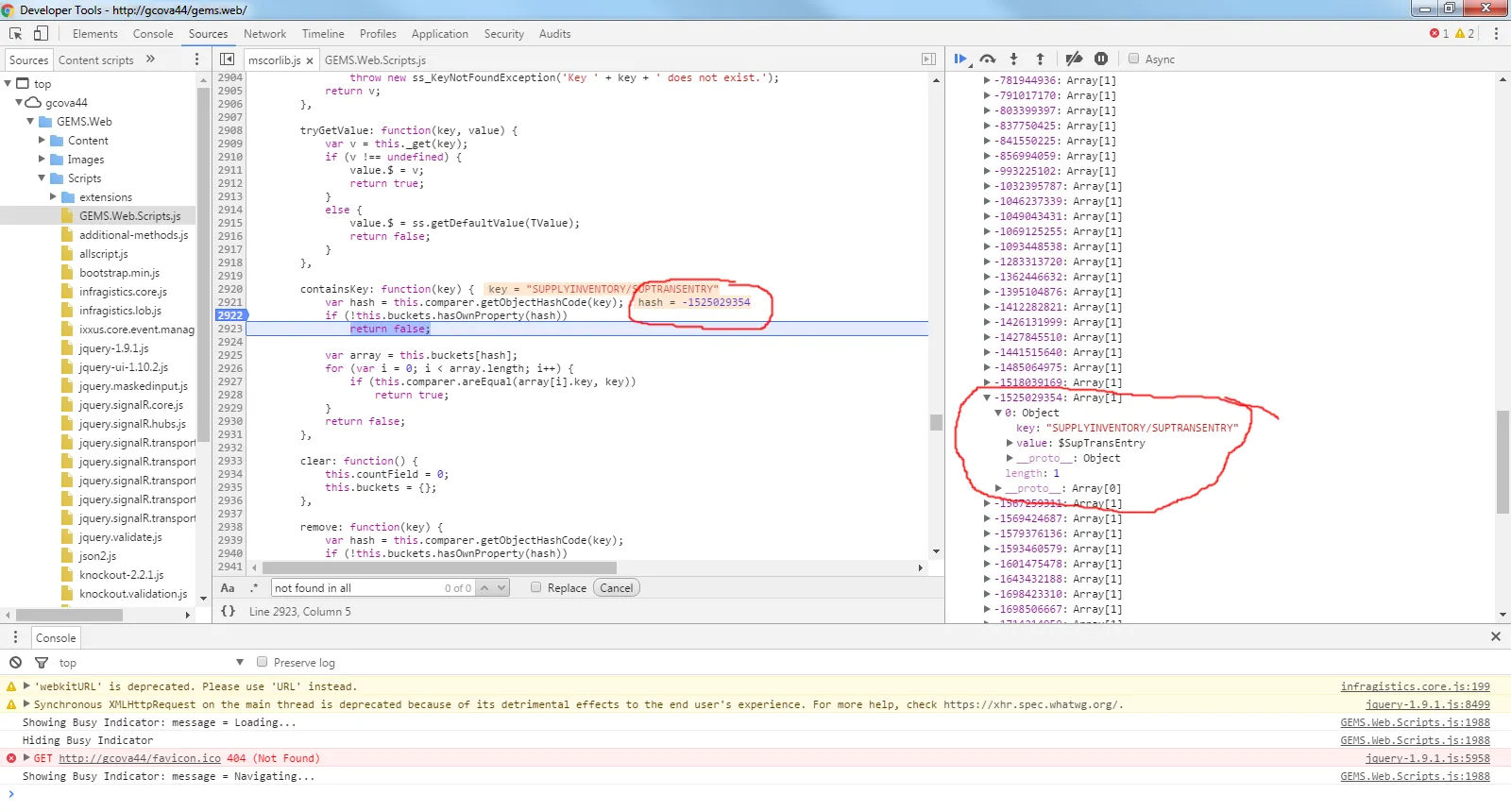Pretty print the source with curly braces icon
Viewport: 1511px width, 812px height.
(228, 611)
